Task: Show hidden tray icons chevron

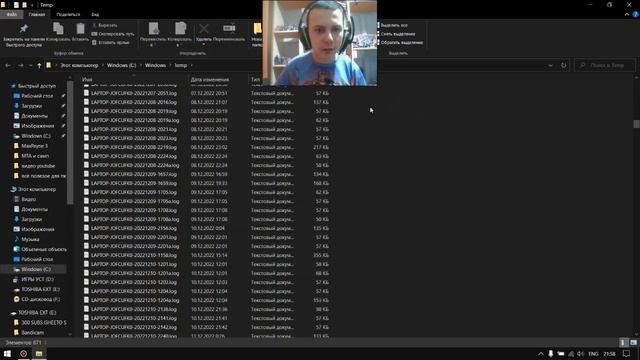Action: point(540,354)
